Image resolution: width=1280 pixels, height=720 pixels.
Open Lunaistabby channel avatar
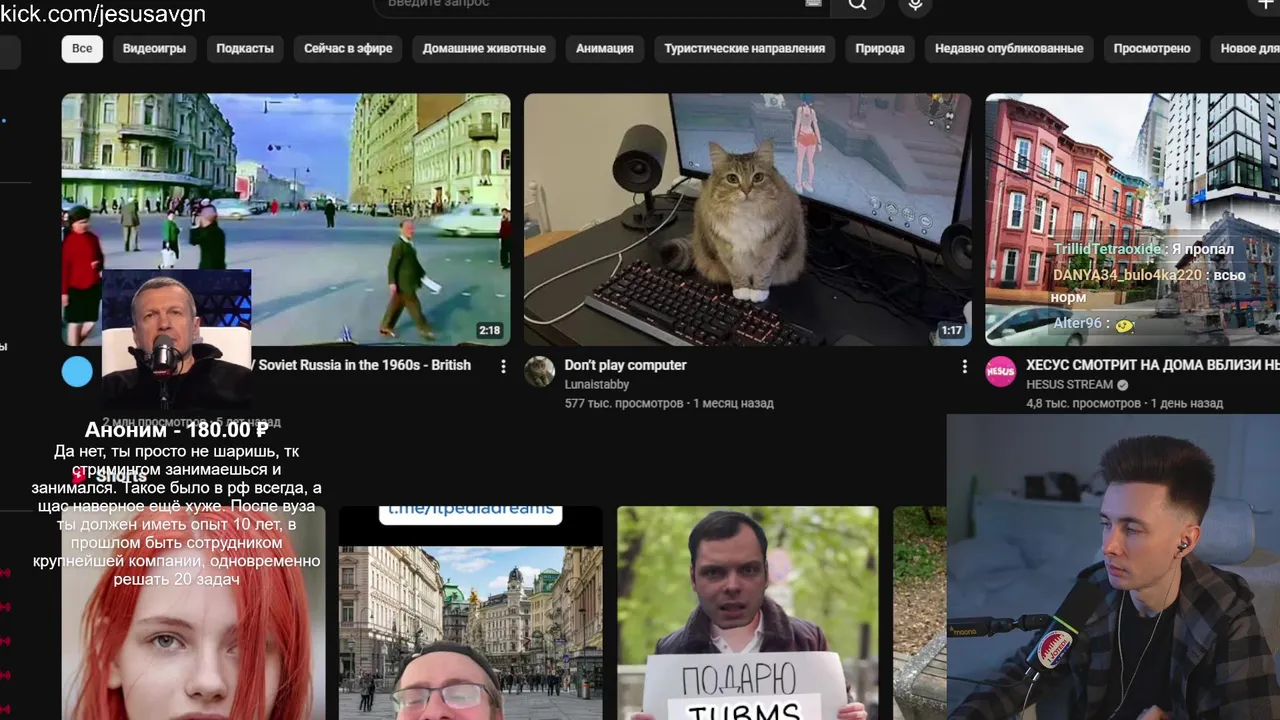point(540,371)
